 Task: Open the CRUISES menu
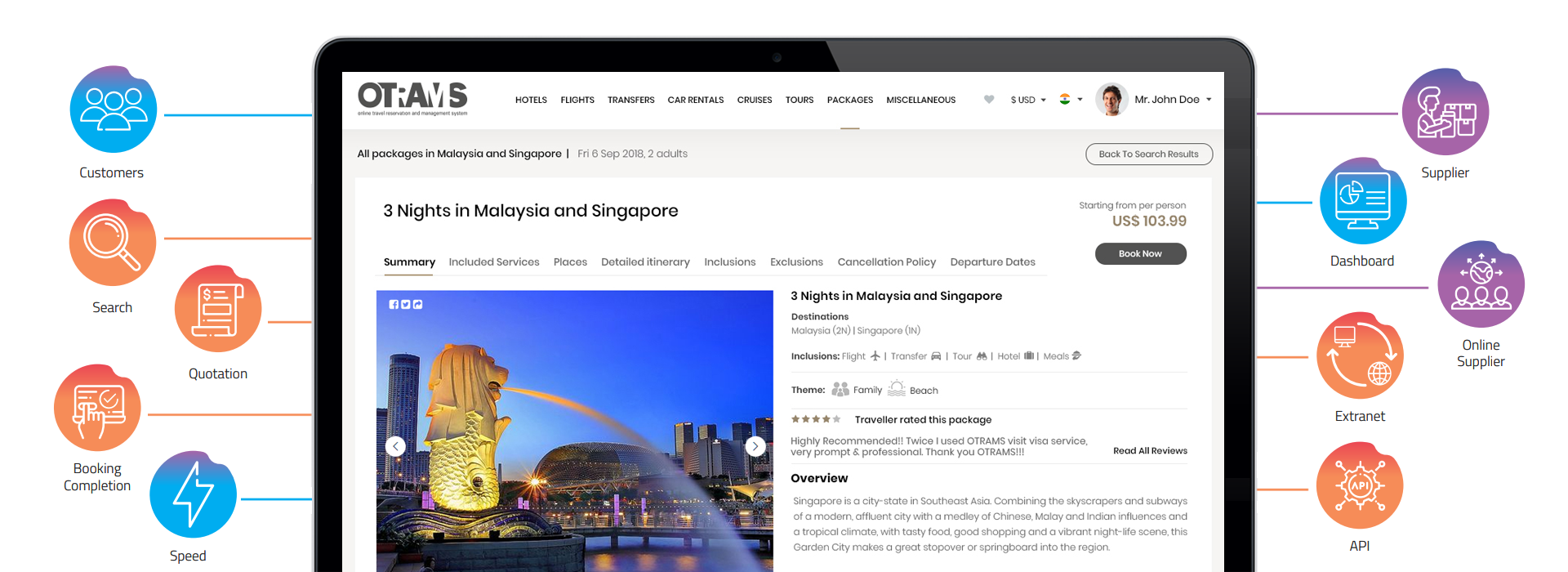755,100
